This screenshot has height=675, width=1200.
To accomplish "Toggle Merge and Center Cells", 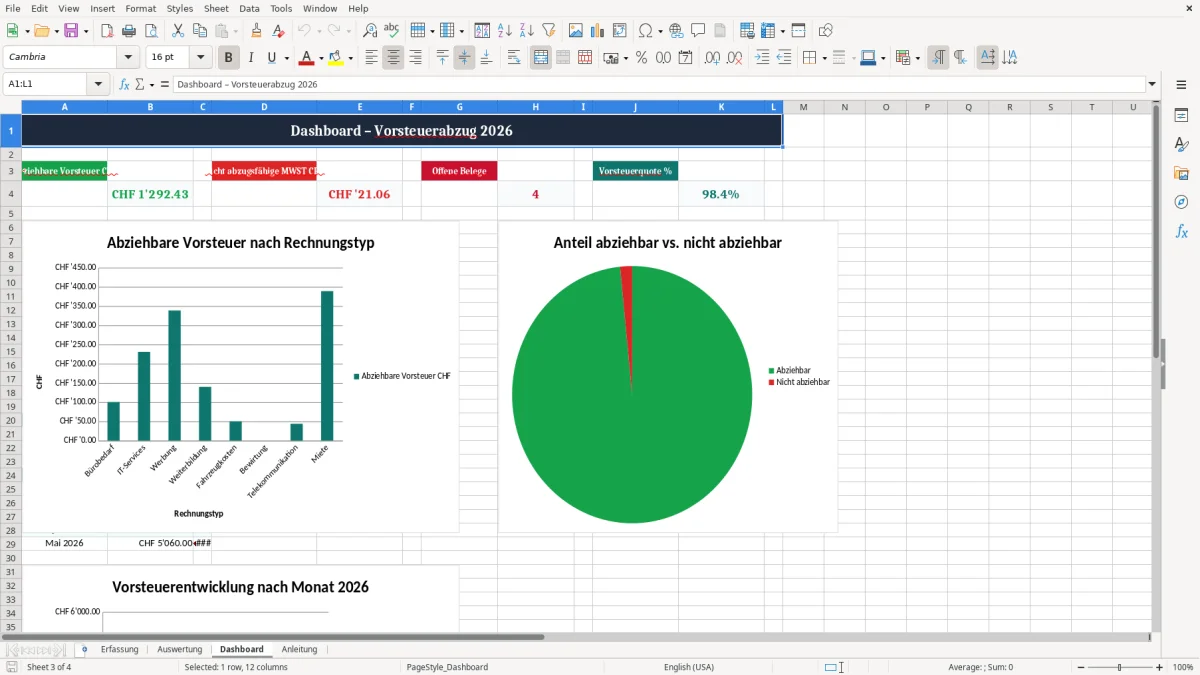I will pyautogui.click(x=541, y=58).
